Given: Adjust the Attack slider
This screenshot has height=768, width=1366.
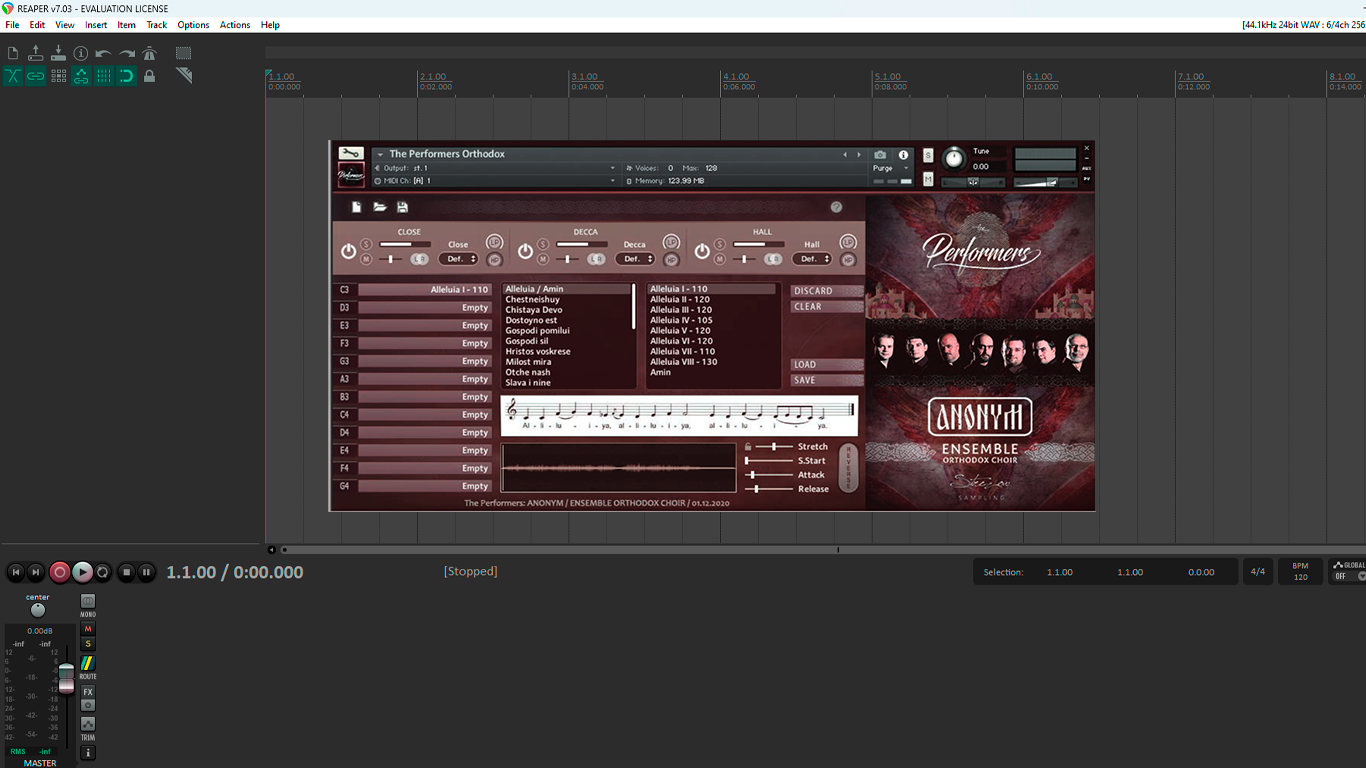Looking at the screenshot, I should pos(768,475).
